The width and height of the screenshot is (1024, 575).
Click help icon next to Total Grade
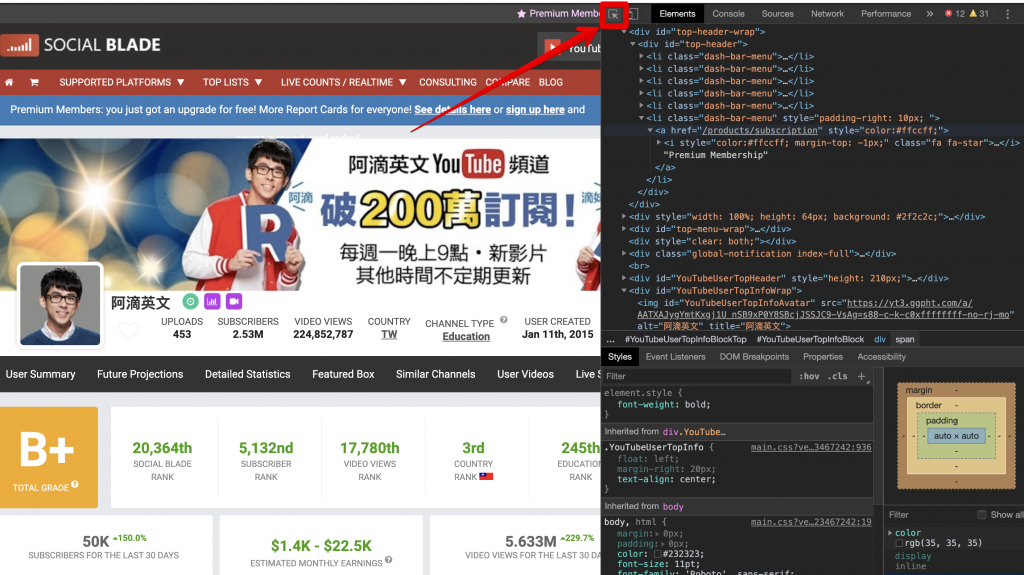point(74,484)
